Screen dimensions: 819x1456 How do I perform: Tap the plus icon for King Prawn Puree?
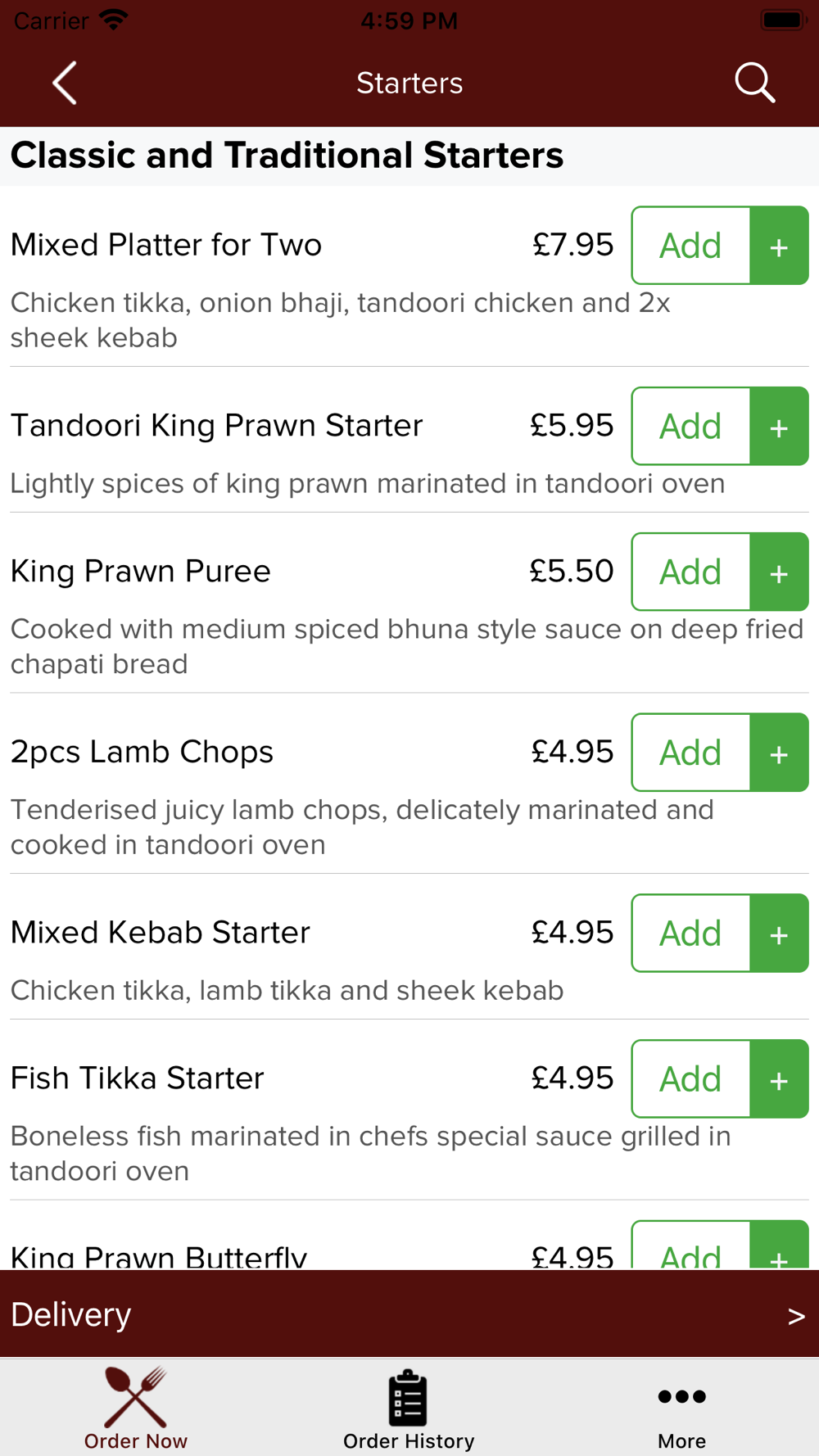tap(779, 572)
